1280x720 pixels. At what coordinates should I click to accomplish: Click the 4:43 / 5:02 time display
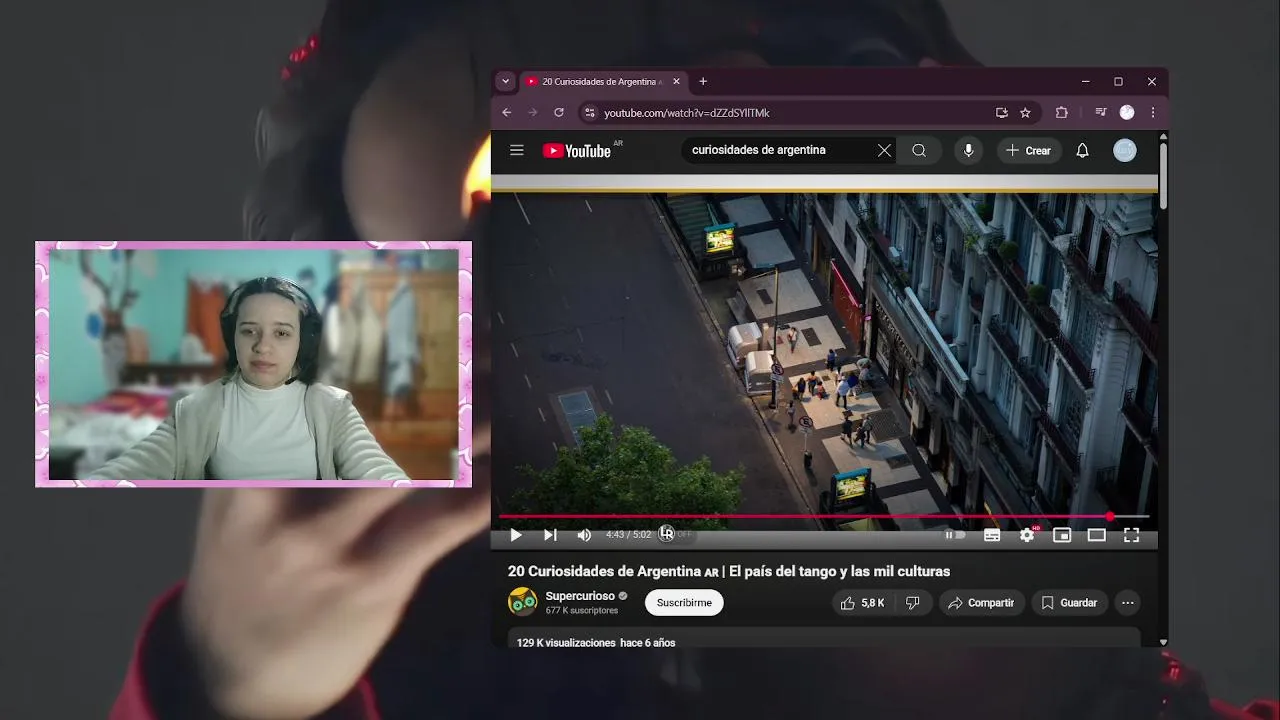click(628, 535)
